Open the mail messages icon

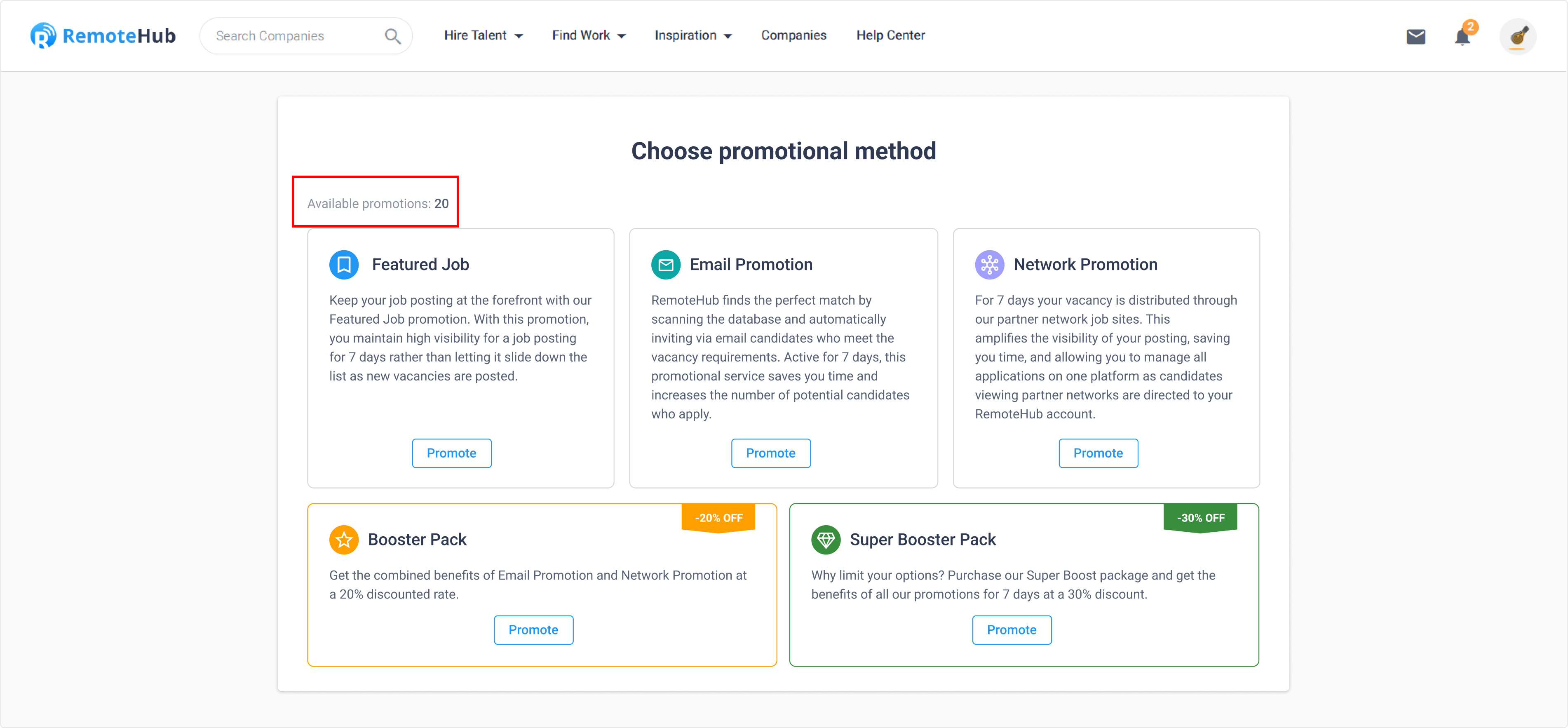(1416, 37)
